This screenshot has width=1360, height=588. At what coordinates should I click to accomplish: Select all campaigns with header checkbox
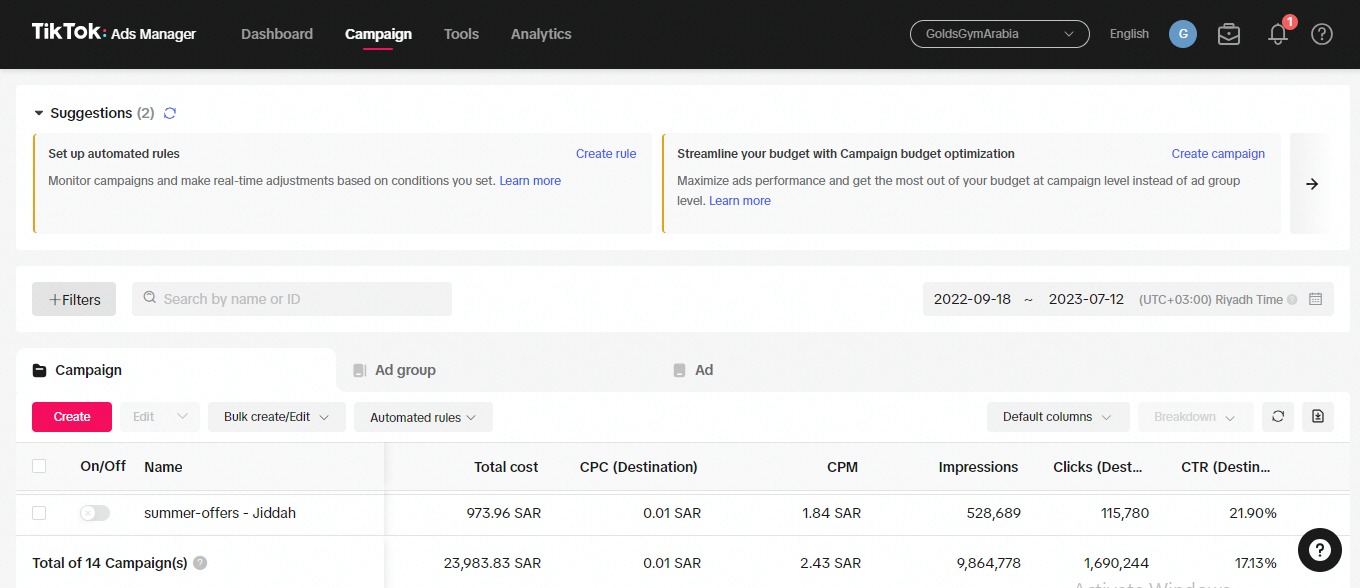click(39, 466)
